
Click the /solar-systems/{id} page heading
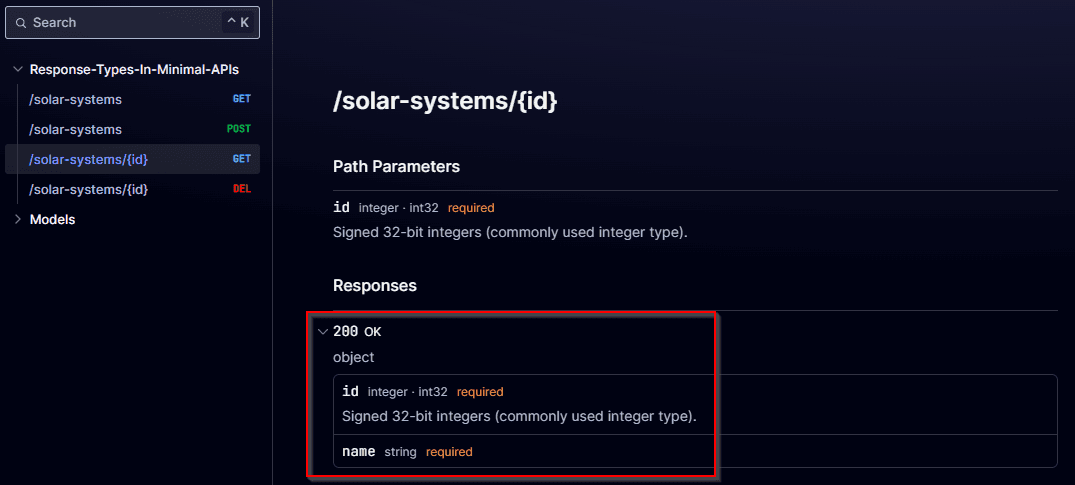[x=445, y=101]
